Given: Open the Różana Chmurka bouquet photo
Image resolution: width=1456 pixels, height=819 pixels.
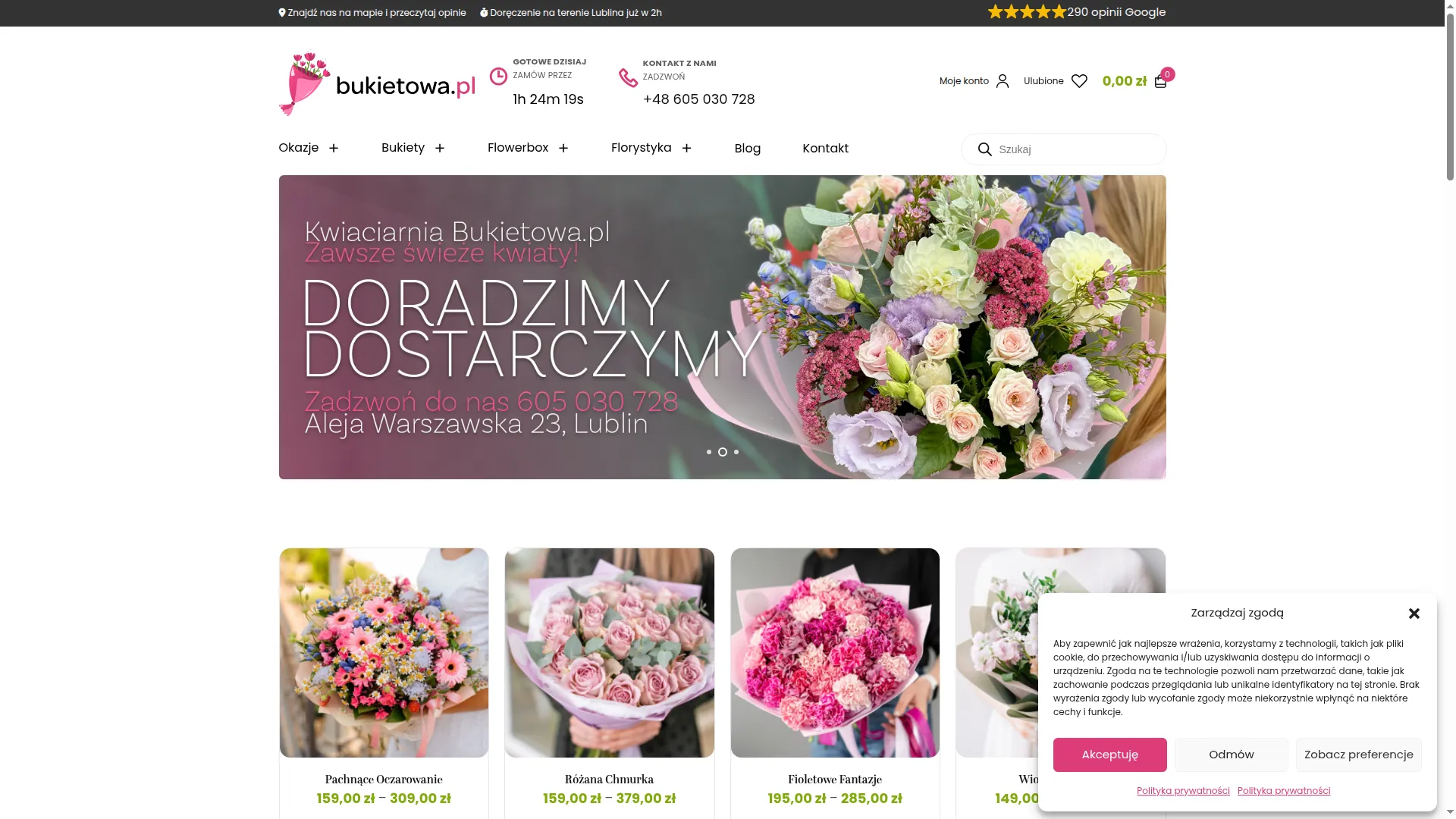Looking at the screenshot, I should (x=610, y=653).
